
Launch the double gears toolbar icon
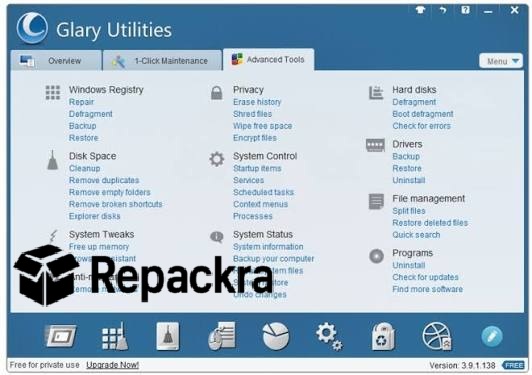point(329,336)
